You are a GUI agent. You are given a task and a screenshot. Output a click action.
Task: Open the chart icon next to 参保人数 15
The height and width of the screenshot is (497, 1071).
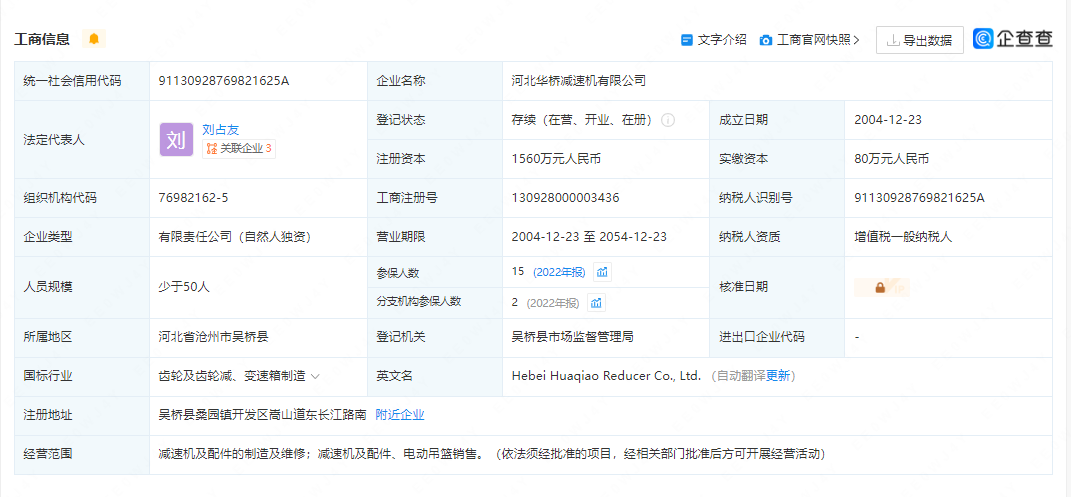[x=602, y=272]
